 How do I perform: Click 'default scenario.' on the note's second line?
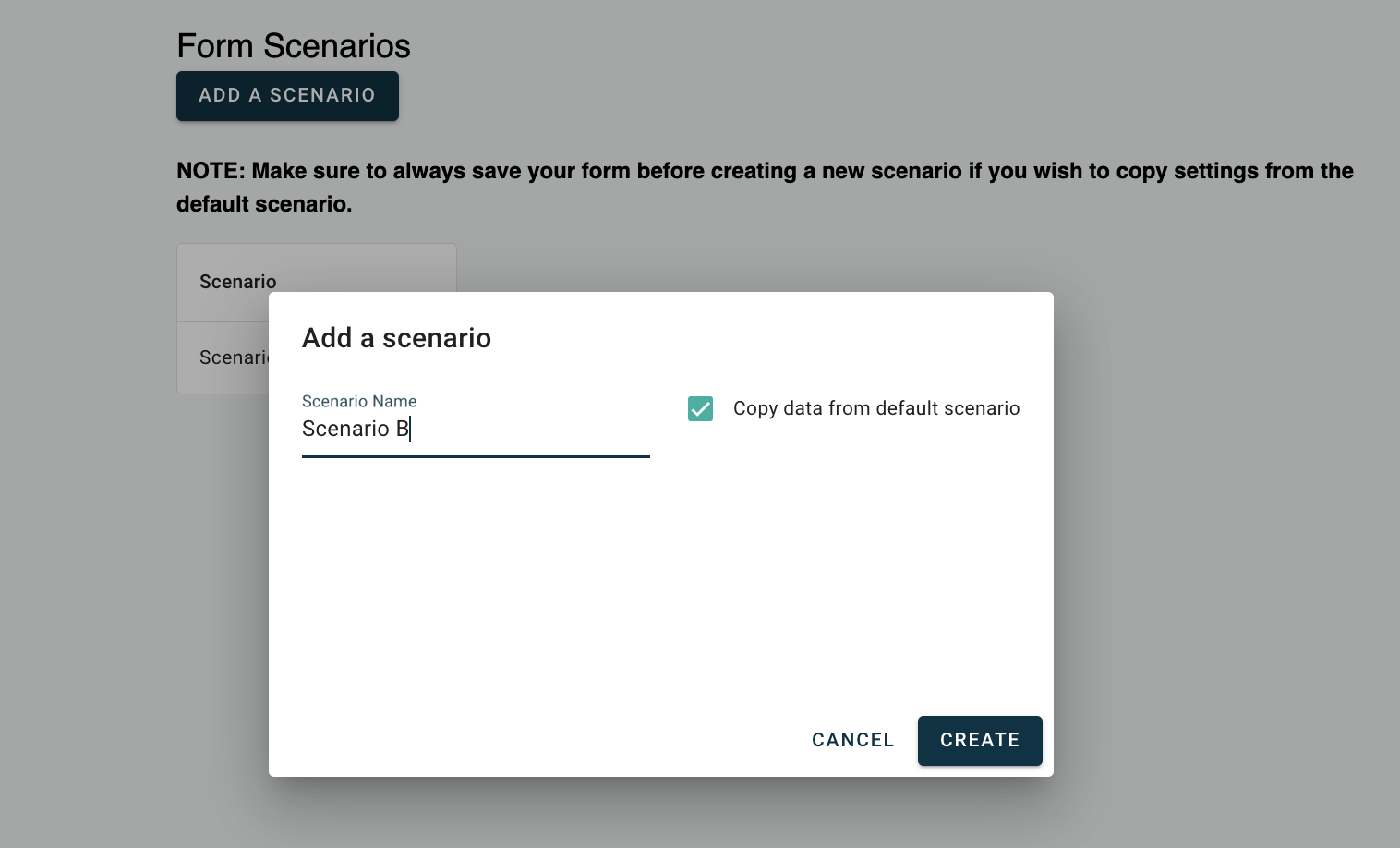pyautogui.click(x=264, y=204)
